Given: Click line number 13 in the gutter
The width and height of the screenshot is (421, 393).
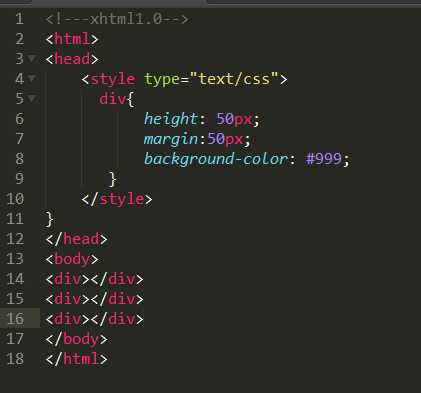Looking at the screenshot, I should 15,259.
